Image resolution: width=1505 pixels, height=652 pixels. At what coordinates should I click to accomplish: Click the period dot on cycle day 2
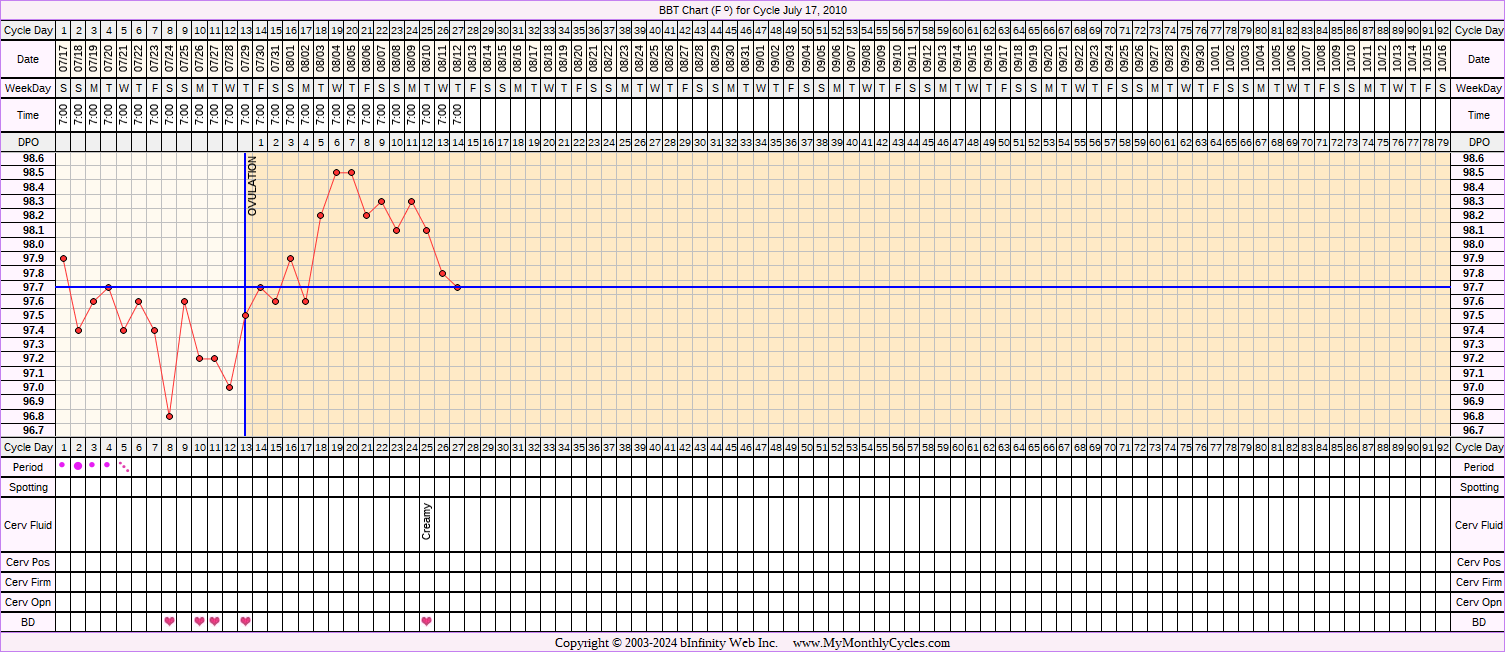[78, 465]
